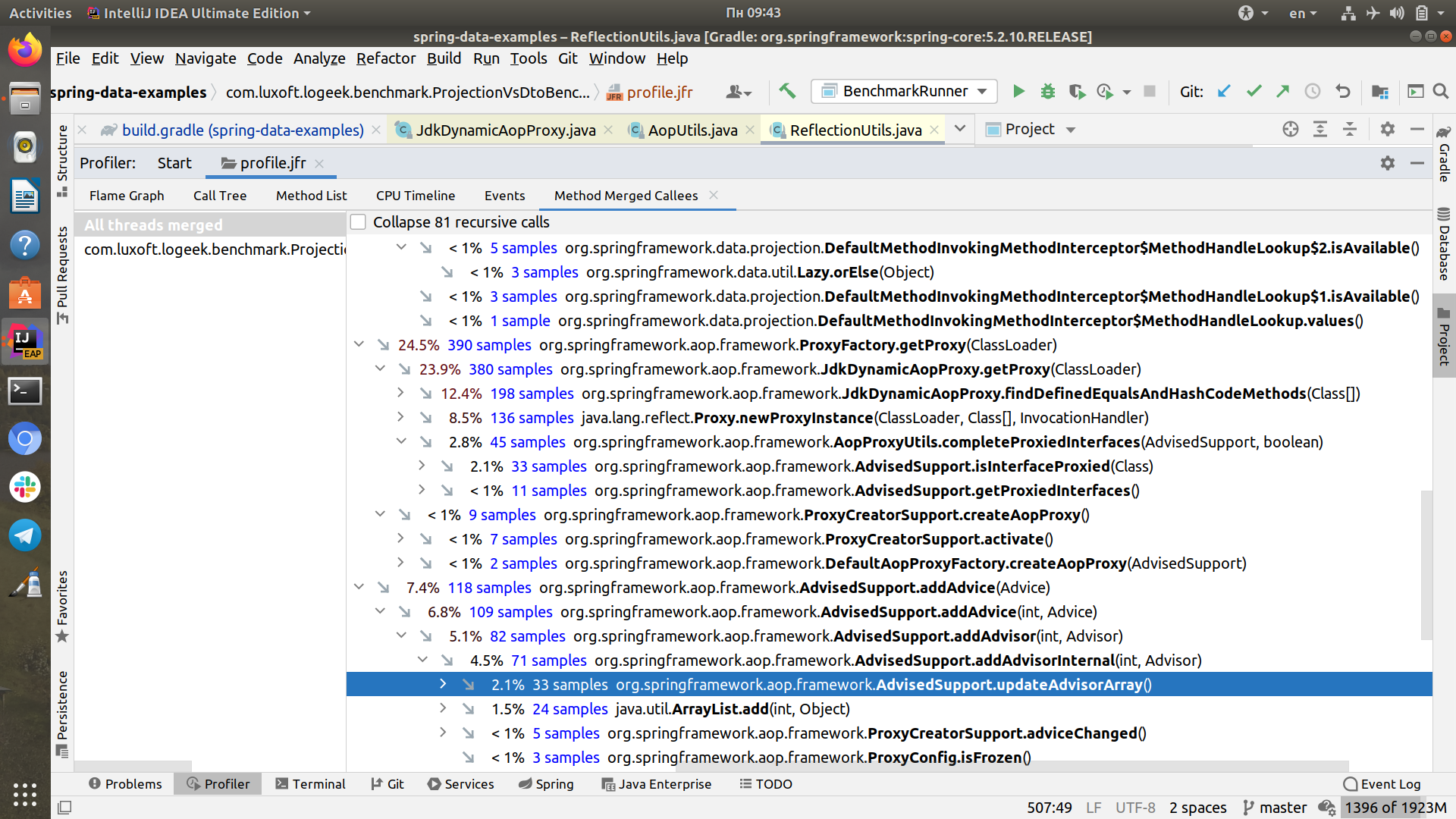Expand ArrayList.add tree node
The height and width of the screenshot is (819, 1456).
tap(444, 708)
